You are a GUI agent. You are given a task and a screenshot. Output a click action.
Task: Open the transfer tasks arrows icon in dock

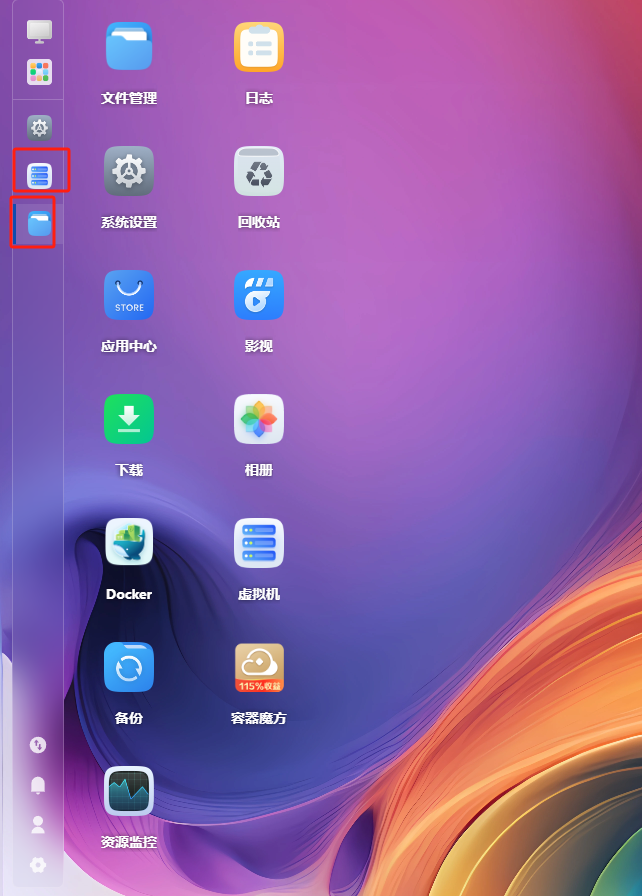click(38, 745)
